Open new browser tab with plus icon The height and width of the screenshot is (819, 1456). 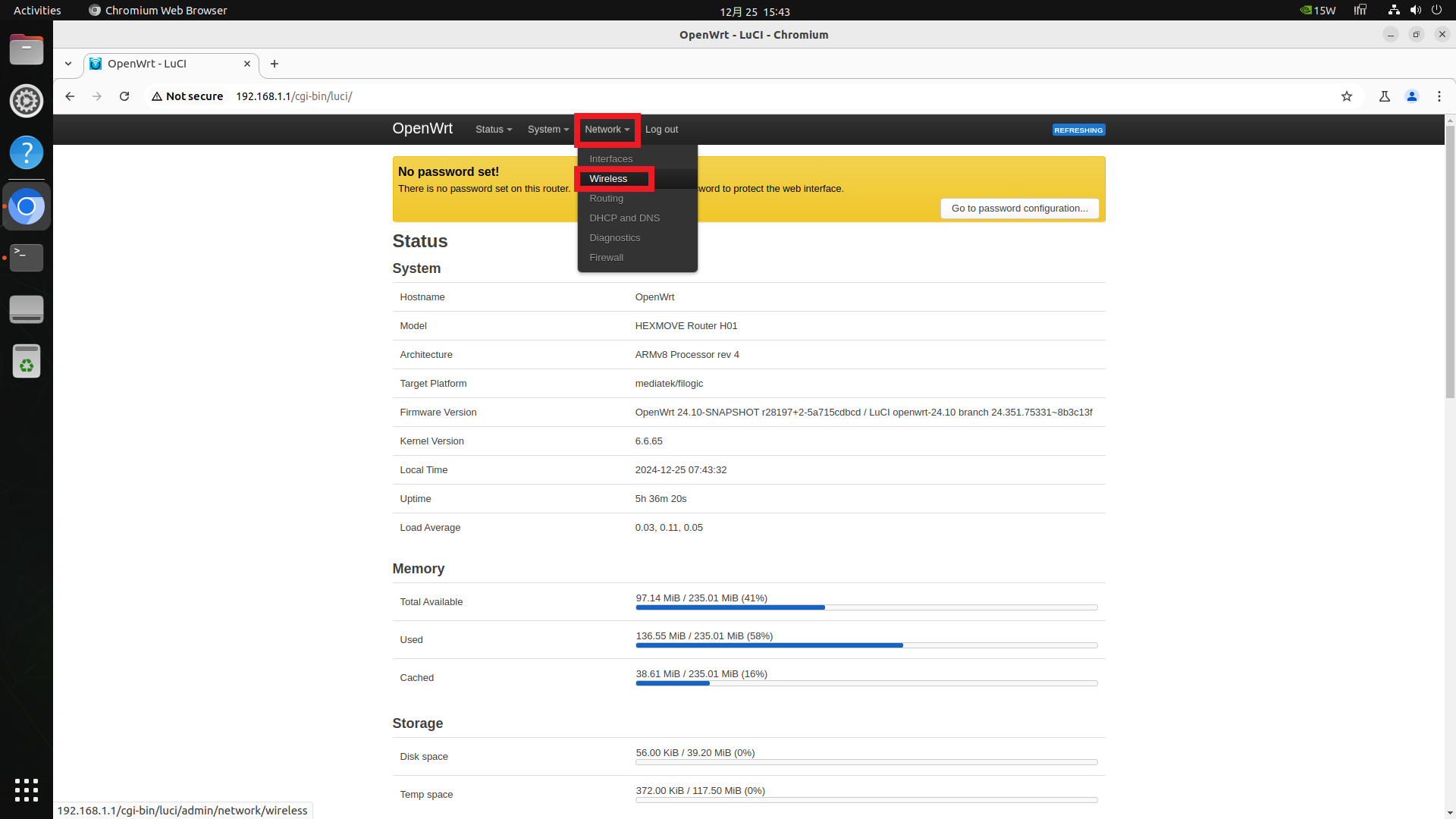275,64
